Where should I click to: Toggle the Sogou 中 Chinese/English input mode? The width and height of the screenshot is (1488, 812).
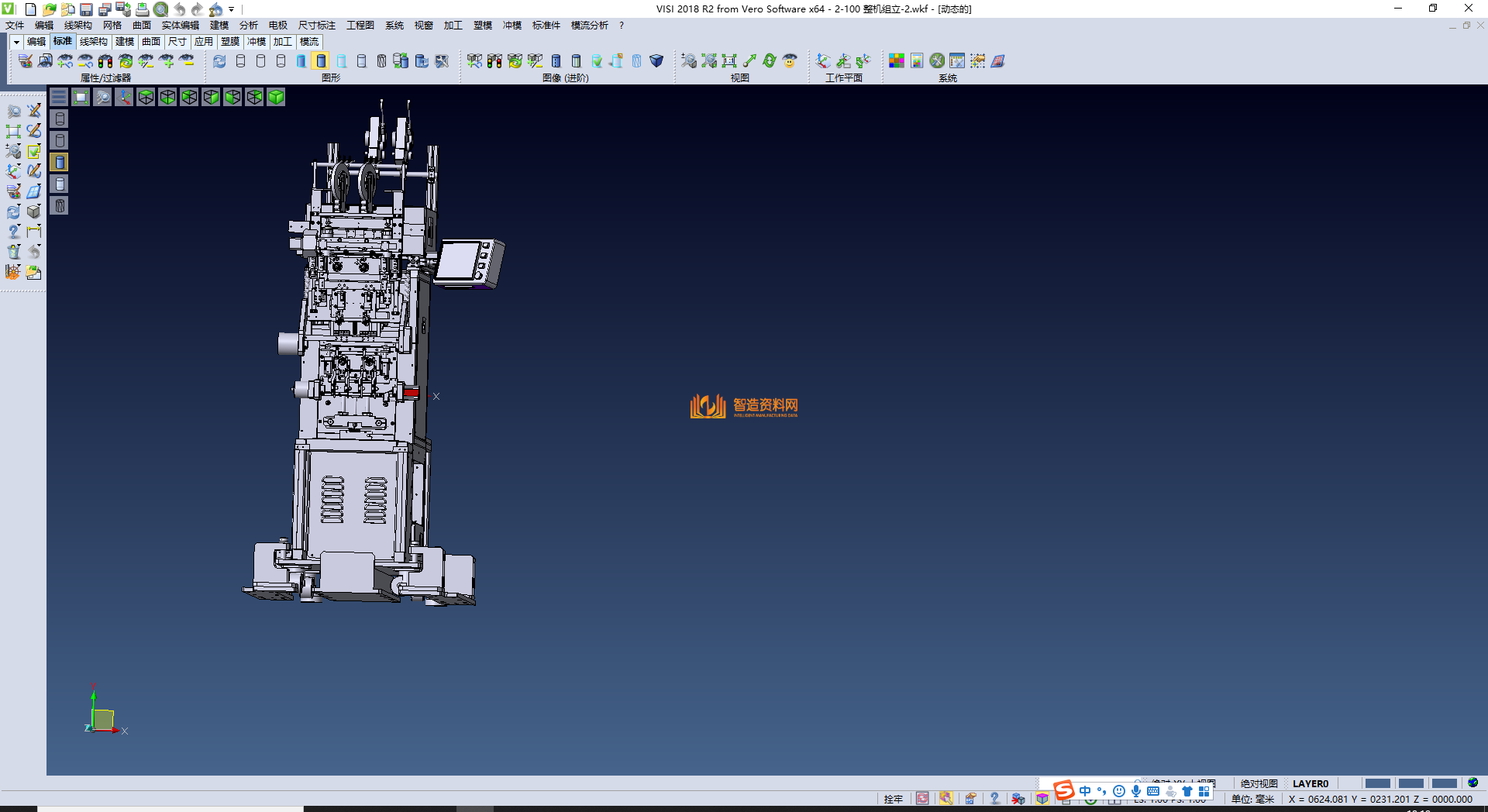point(1085,791)
